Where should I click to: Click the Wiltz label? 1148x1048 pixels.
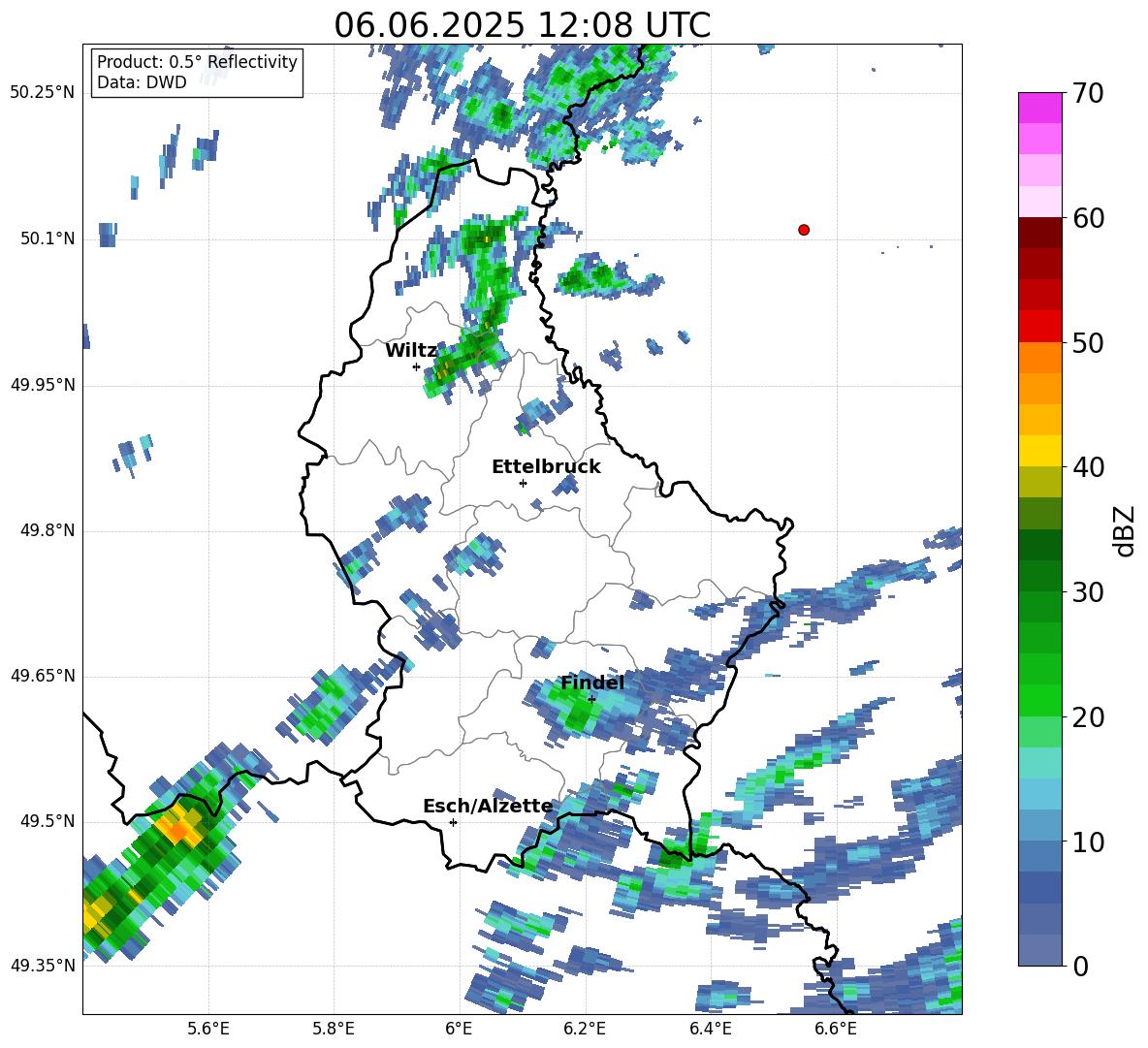coord(411,351)
